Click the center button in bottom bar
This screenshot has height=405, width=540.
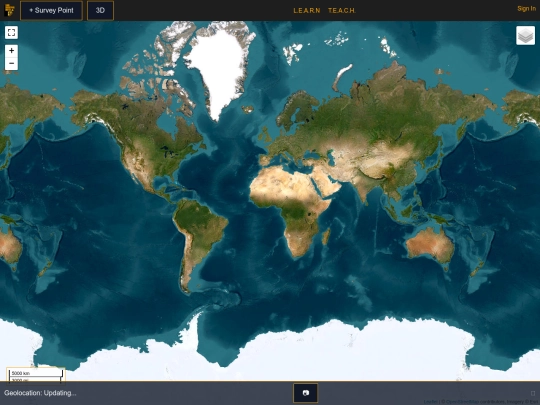click(x=305, y=393)
